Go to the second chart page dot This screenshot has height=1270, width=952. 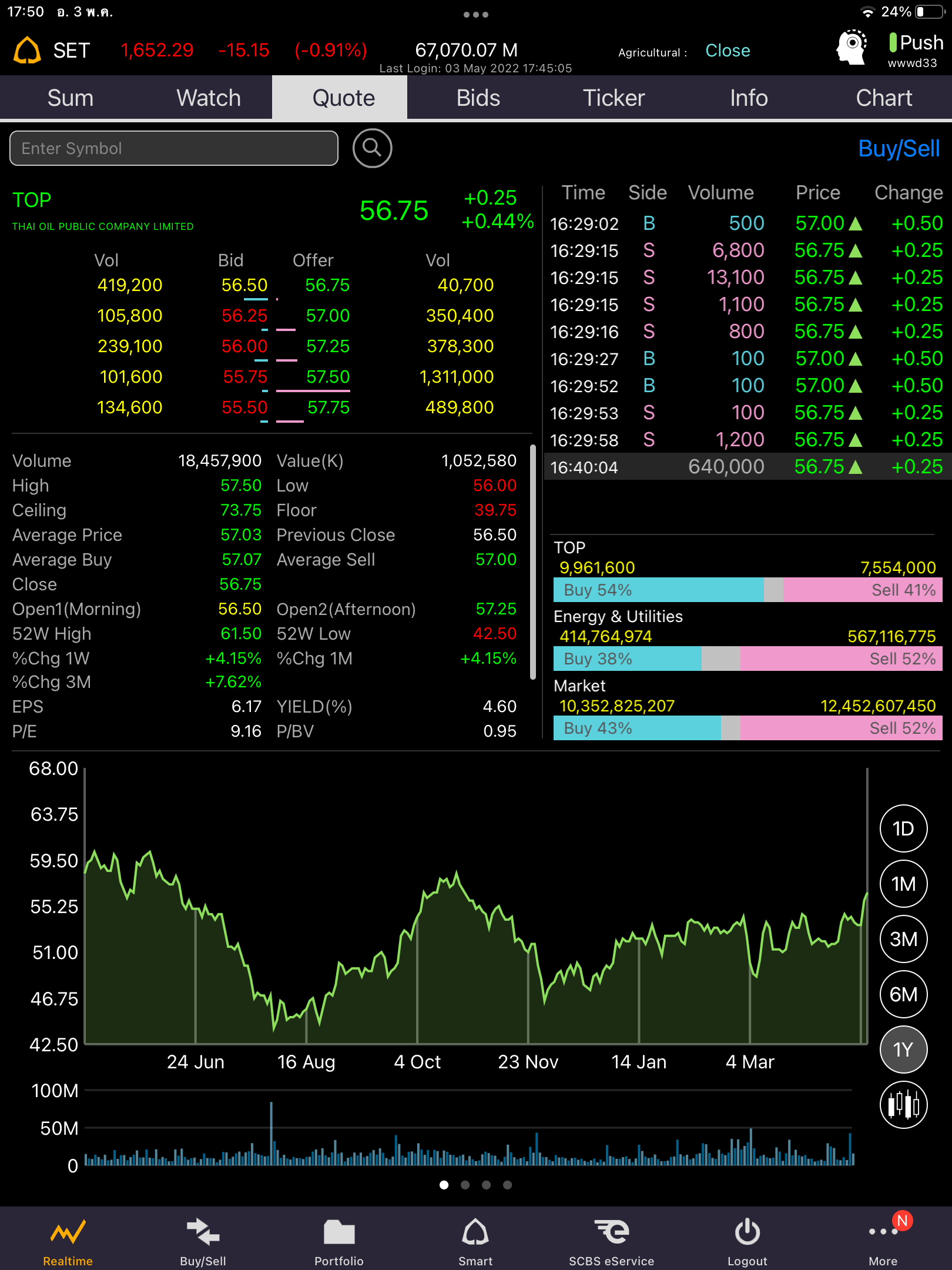pyautogui.click(x=465, y=1185)
